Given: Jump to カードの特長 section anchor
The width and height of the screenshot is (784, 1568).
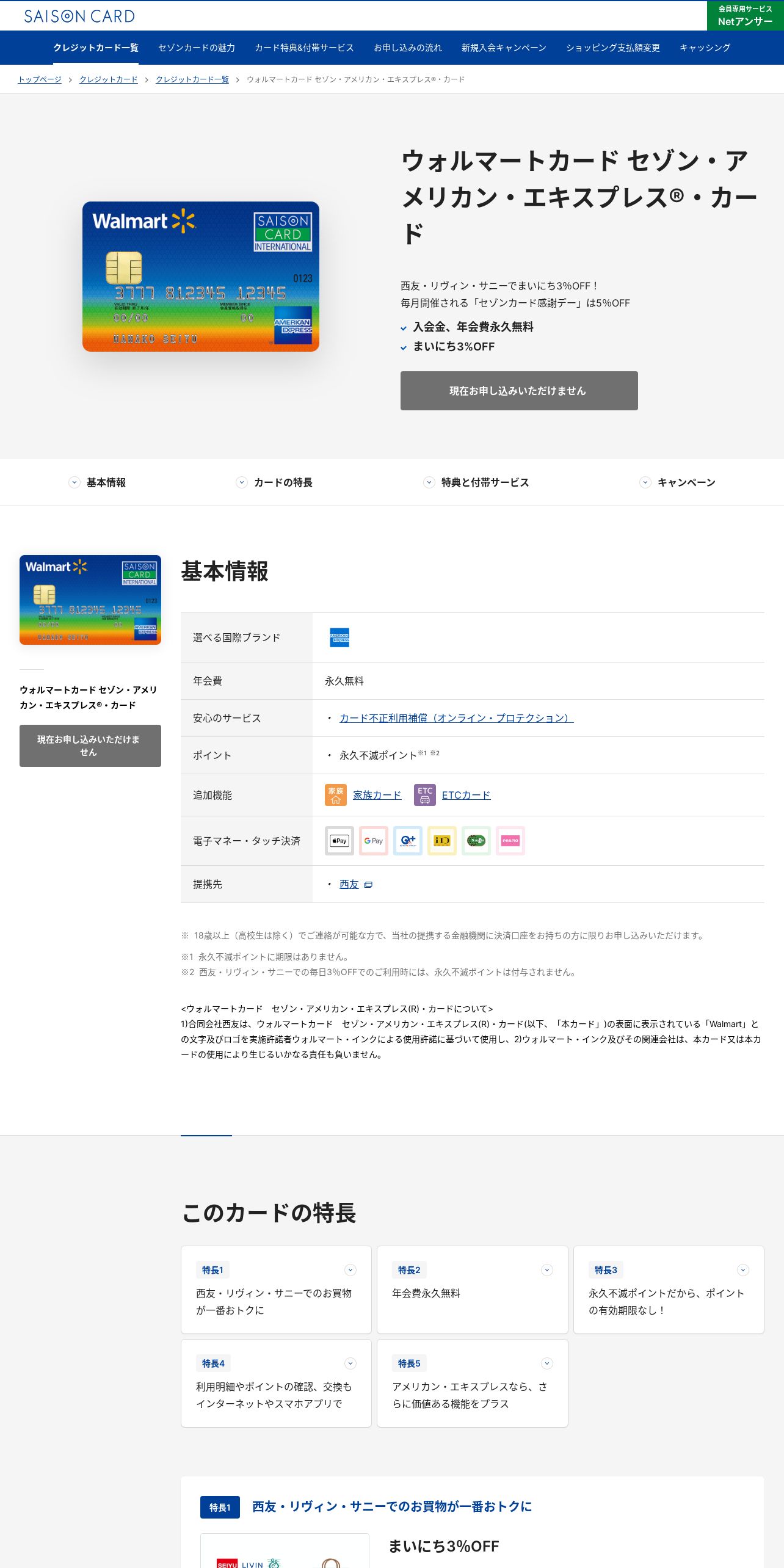Looking at the screenshot, I should pyautogui.click(x=283, y=482).
